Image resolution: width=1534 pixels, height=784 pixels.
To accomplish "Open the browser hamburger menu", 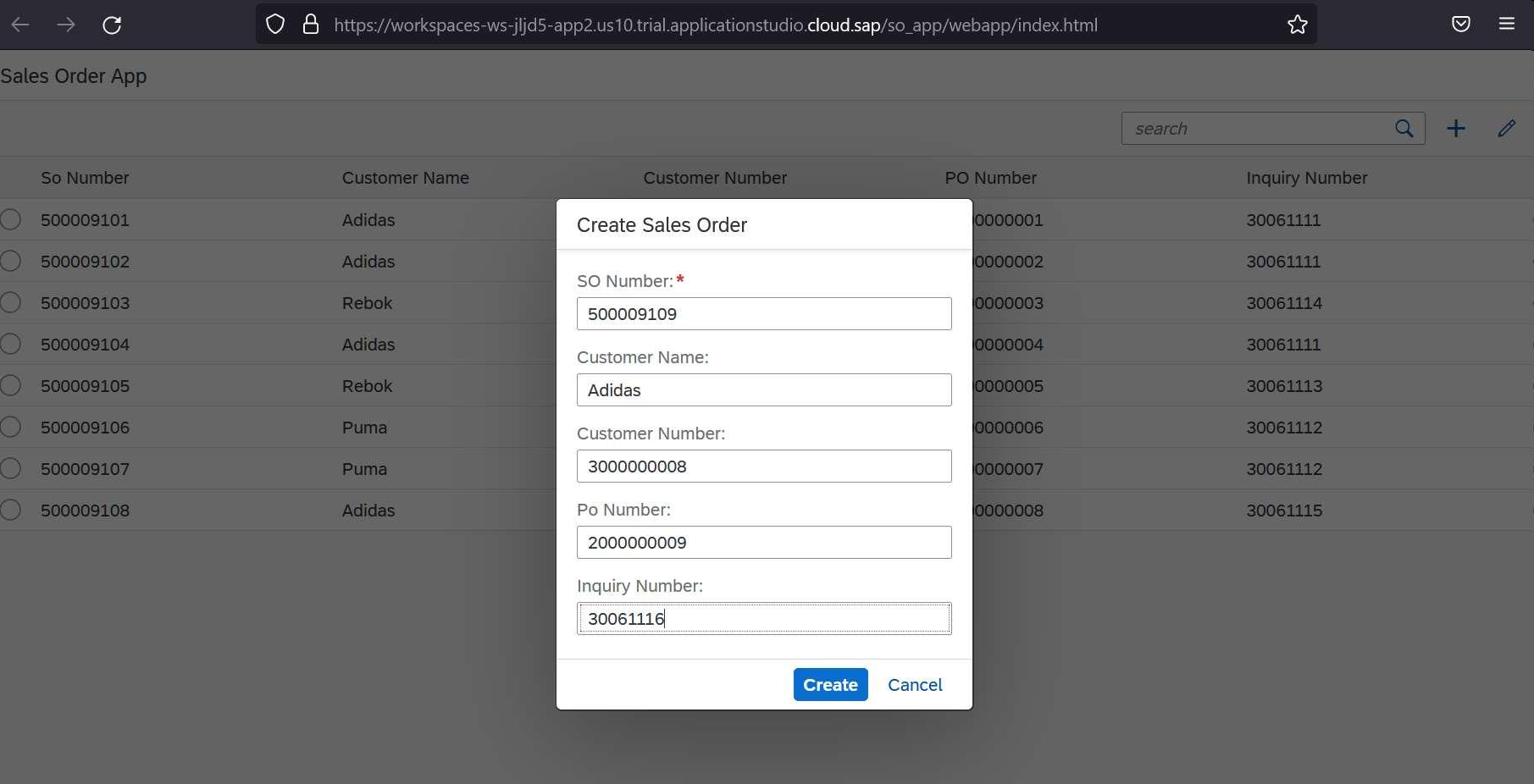I will pos(1506,25).
